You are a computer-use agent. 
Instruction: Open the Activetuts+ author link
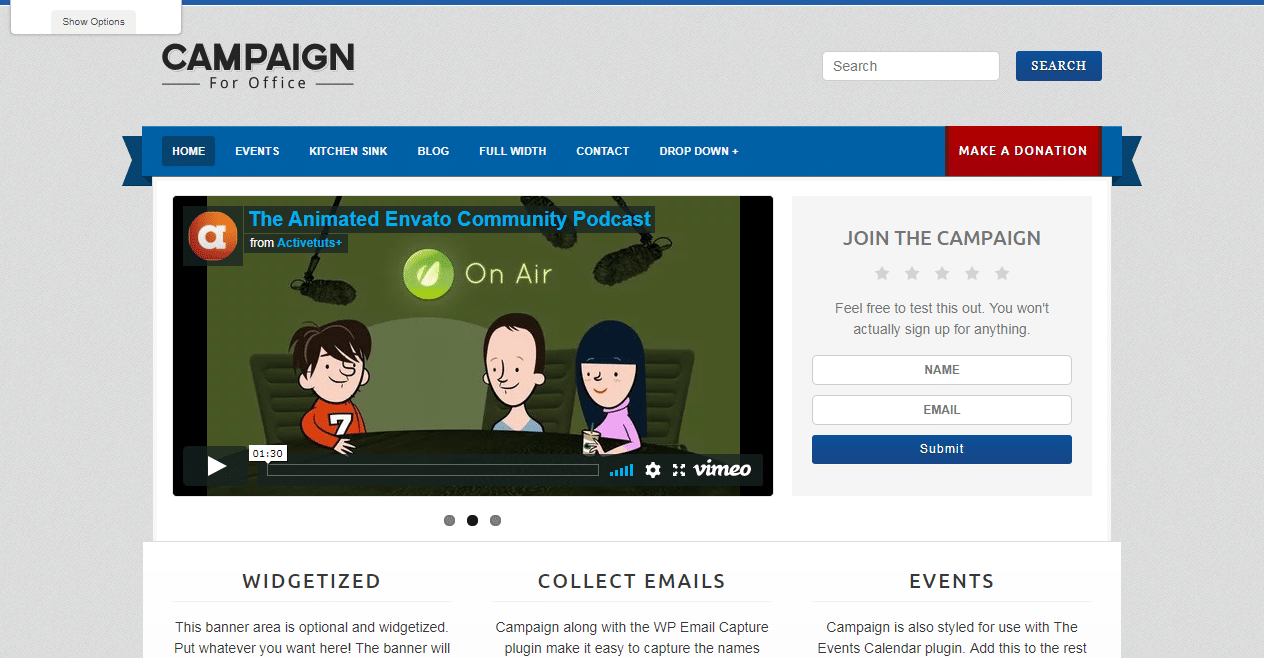pyautogui.click(x=309, y=243)
